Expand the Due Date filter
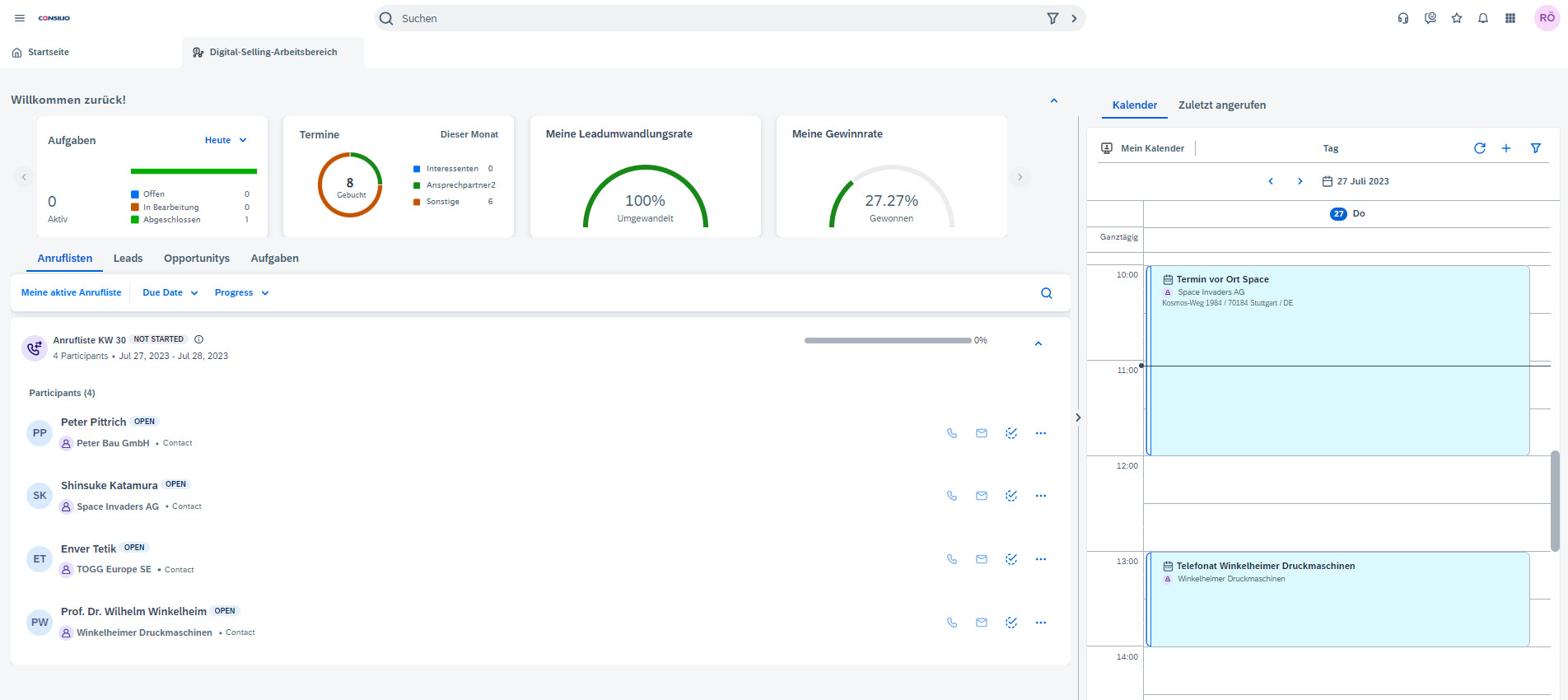Screen dimensions: 1568x700 170,292
